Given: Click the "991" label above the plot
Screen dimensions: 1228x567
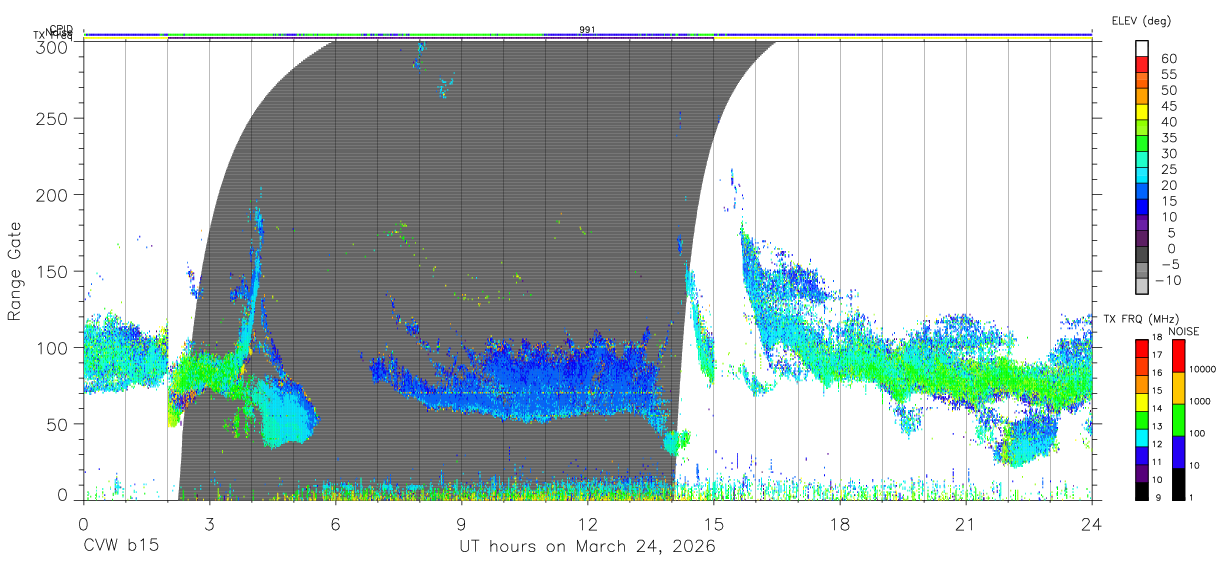Looking at the screenshot, I should click(587, 30).
